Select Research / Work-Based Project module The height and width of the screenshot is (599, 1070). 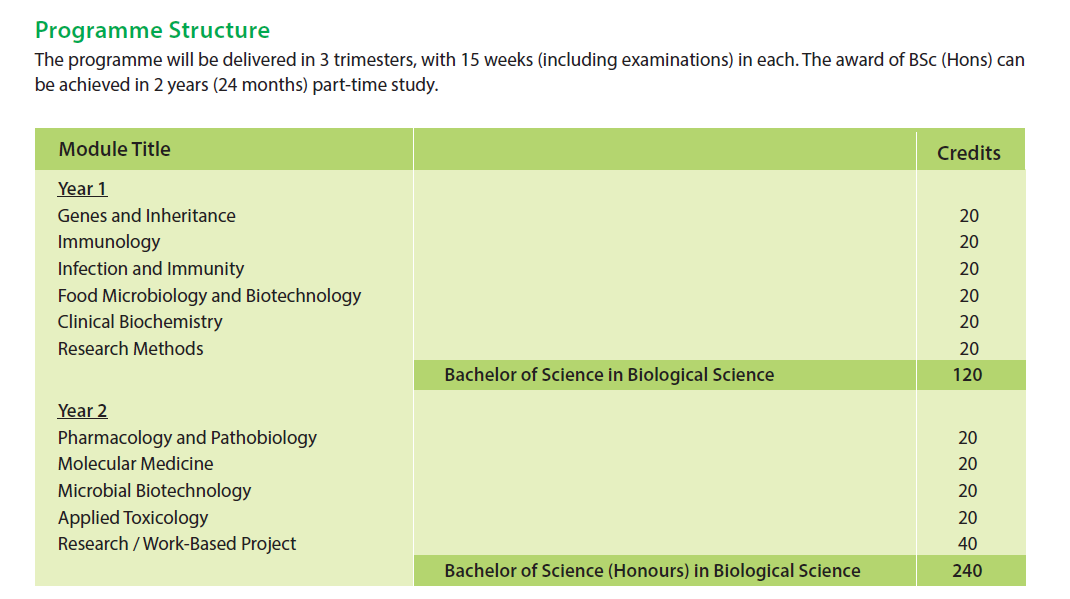coord(177,544)
